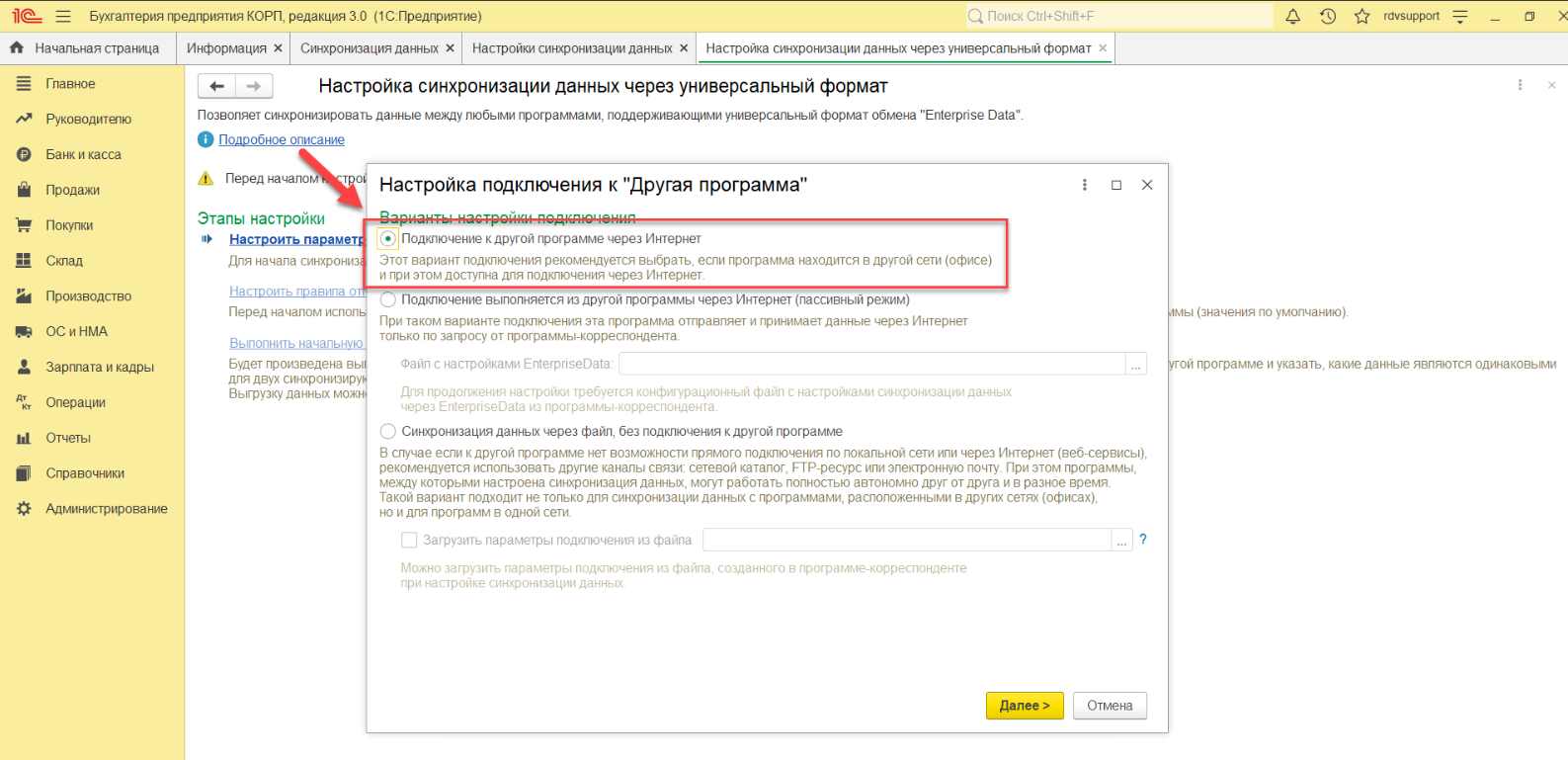Go back with the left arrow button
Image resolution: width=1568 pixels, height=760 pixels.
pos(216,86)
